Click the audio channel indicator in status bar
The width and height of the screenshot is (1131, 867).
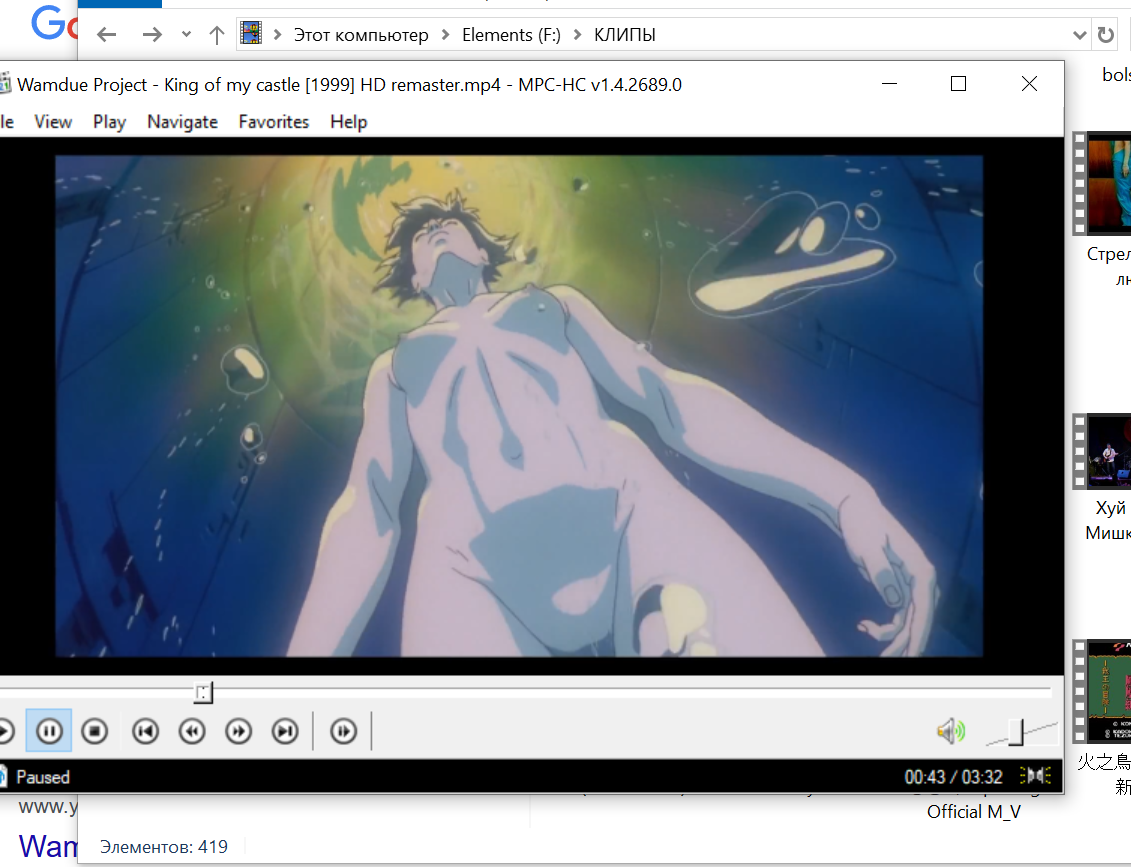click(1035, 776)
